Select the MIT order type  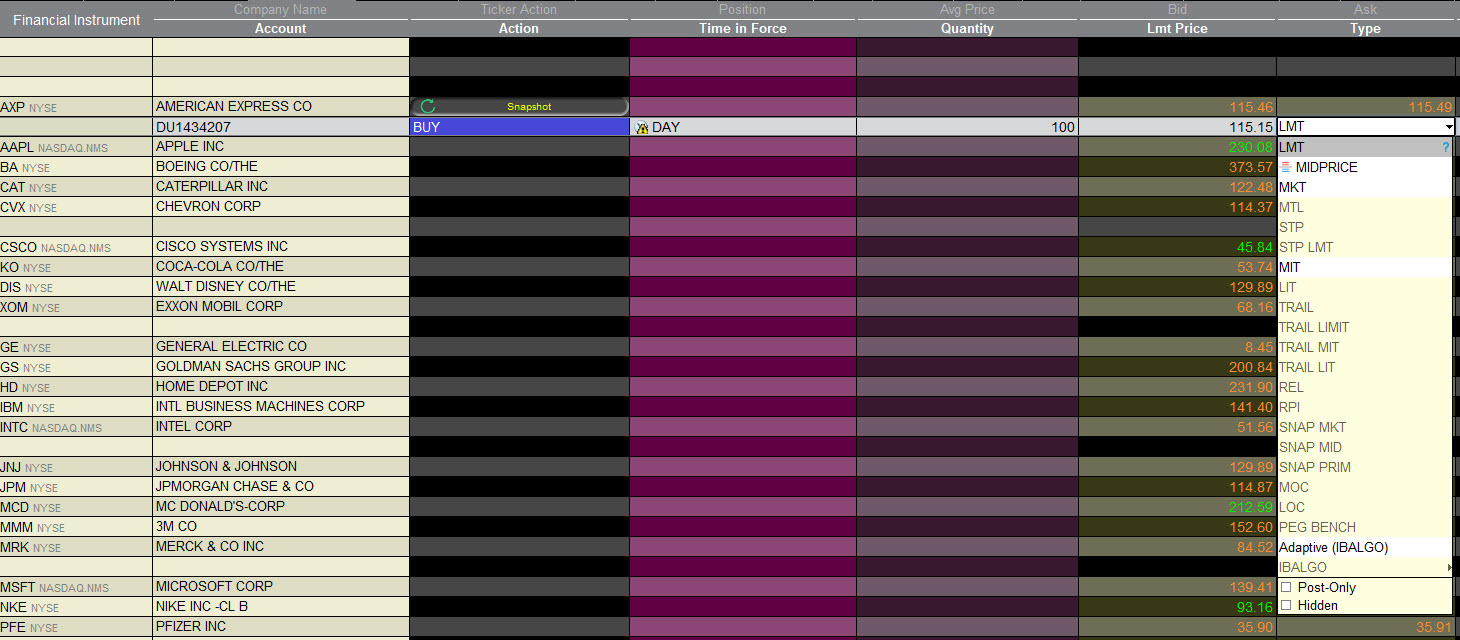pyautogui.click(x=1364, y=267)
